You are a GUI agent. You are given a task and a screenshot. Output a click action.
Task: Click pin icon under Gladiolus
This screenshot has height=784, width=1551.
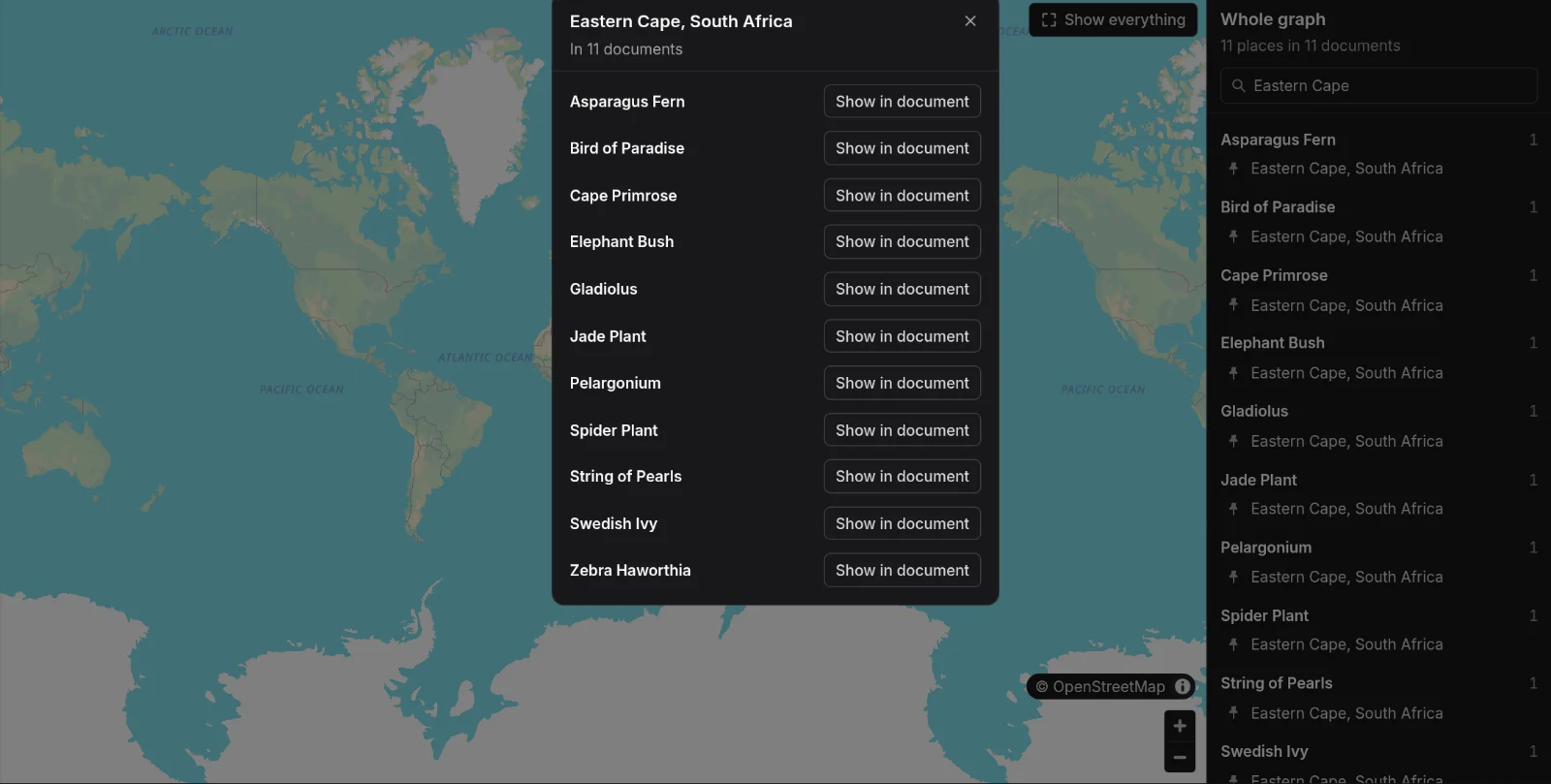click(x=1233, y=441)
